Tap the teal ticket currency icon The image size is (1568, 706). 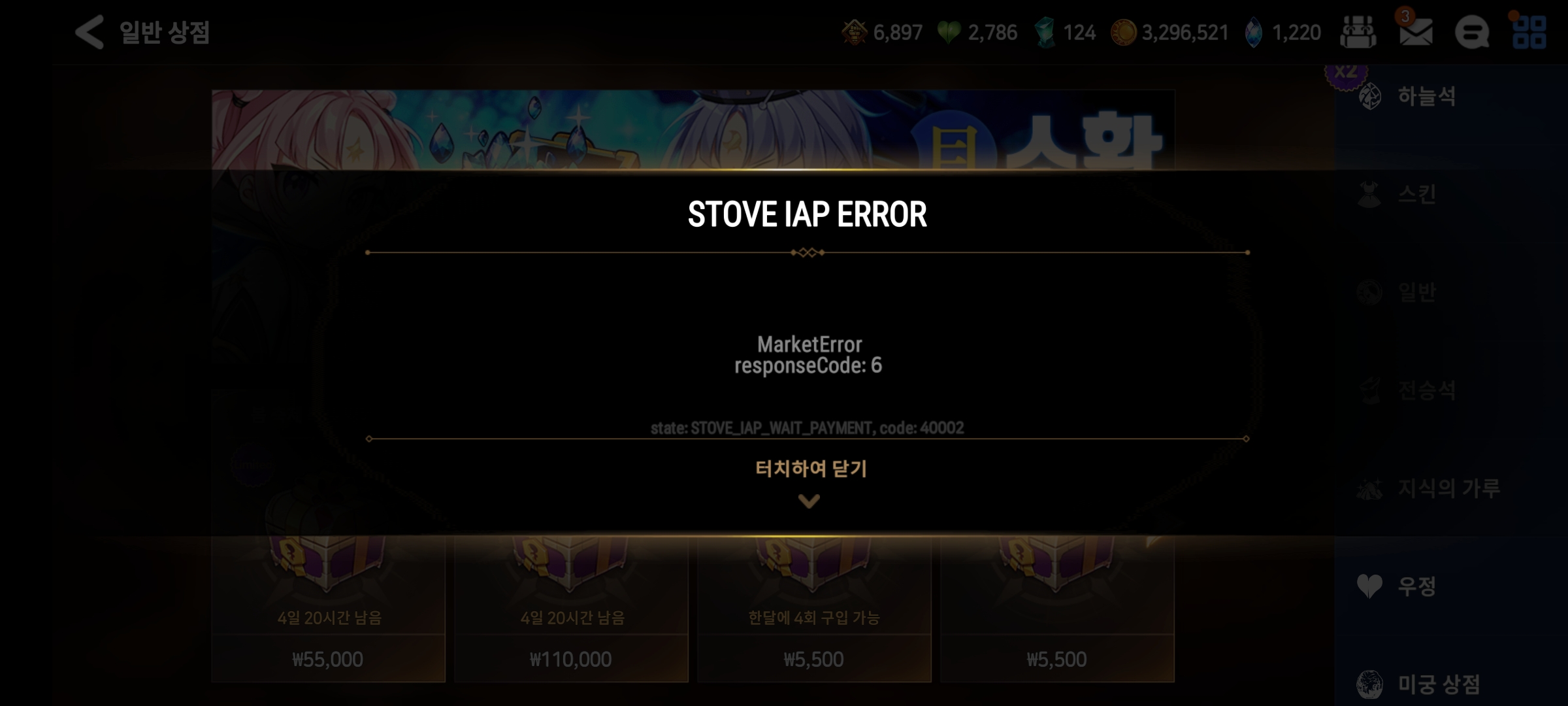pyautogui.click(x=1045, y=32)
